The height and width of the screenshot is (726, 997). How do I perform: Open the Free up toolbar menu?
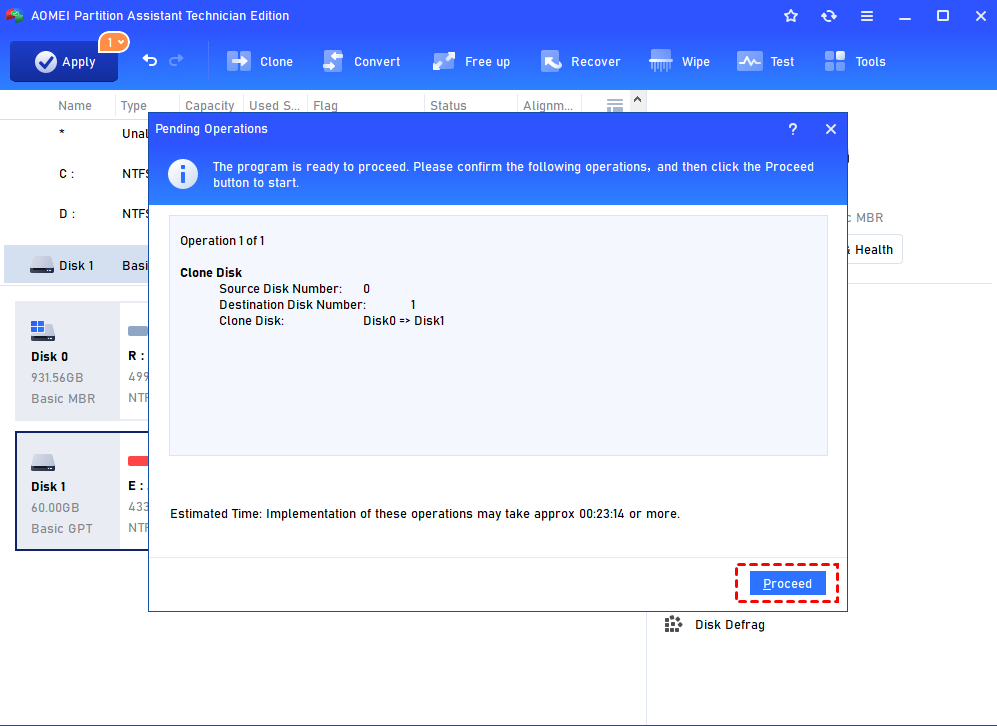pos(471,62)
